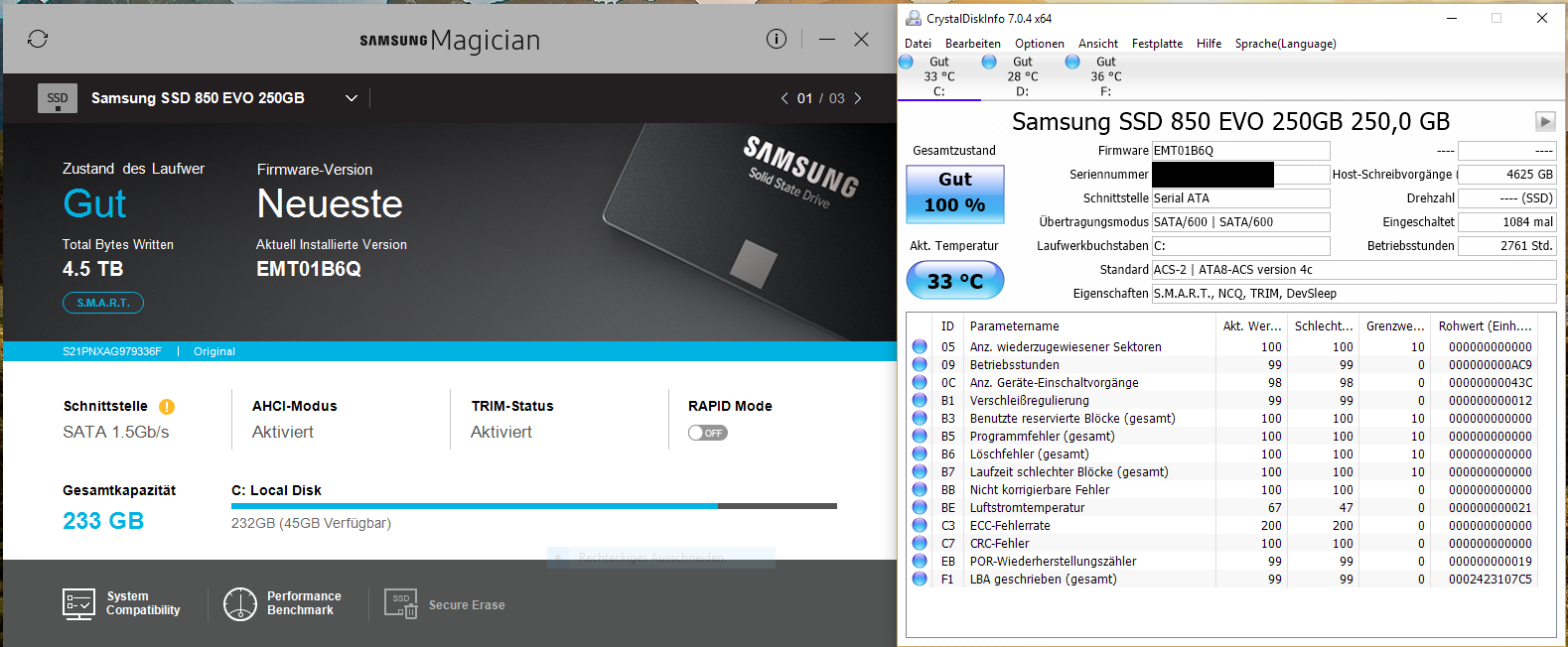Viewport: 1568px width, 647px height.
Task: Open Ansicht menu
Action: coord(1098,44)
